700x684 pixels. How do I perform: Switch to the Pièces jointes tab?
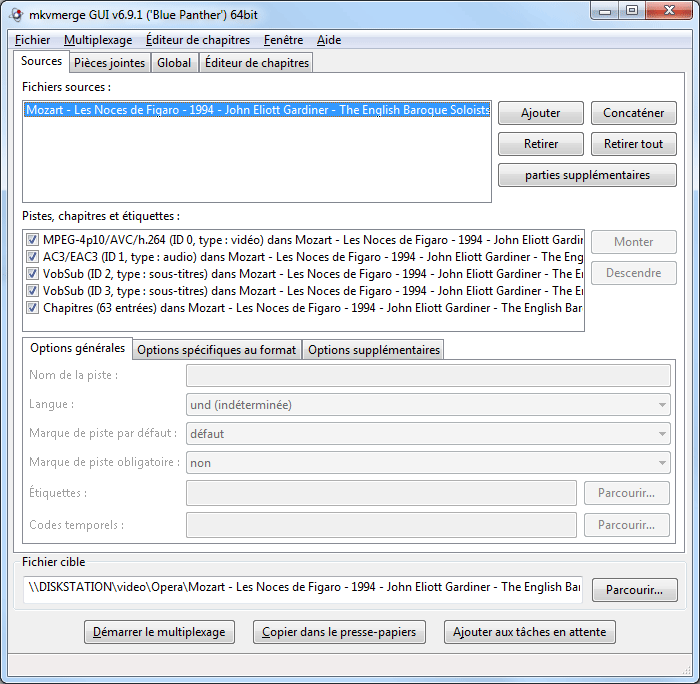110,63
